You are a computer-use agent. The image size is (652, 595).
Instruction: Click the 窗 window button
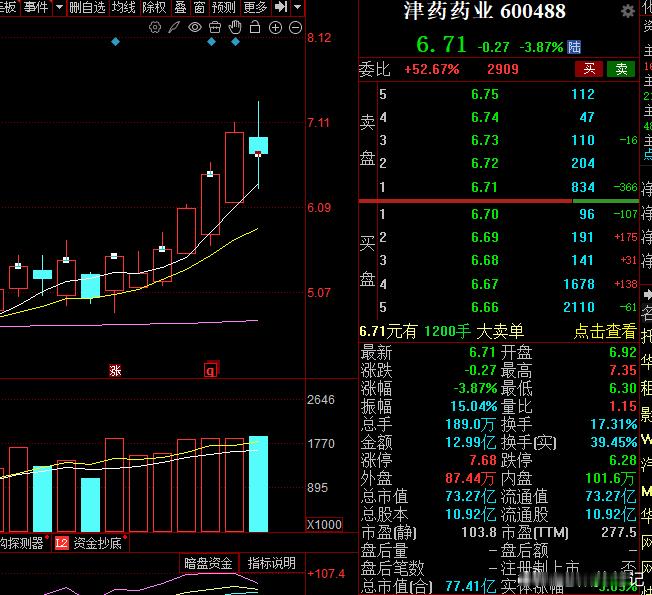coord(200,7)
